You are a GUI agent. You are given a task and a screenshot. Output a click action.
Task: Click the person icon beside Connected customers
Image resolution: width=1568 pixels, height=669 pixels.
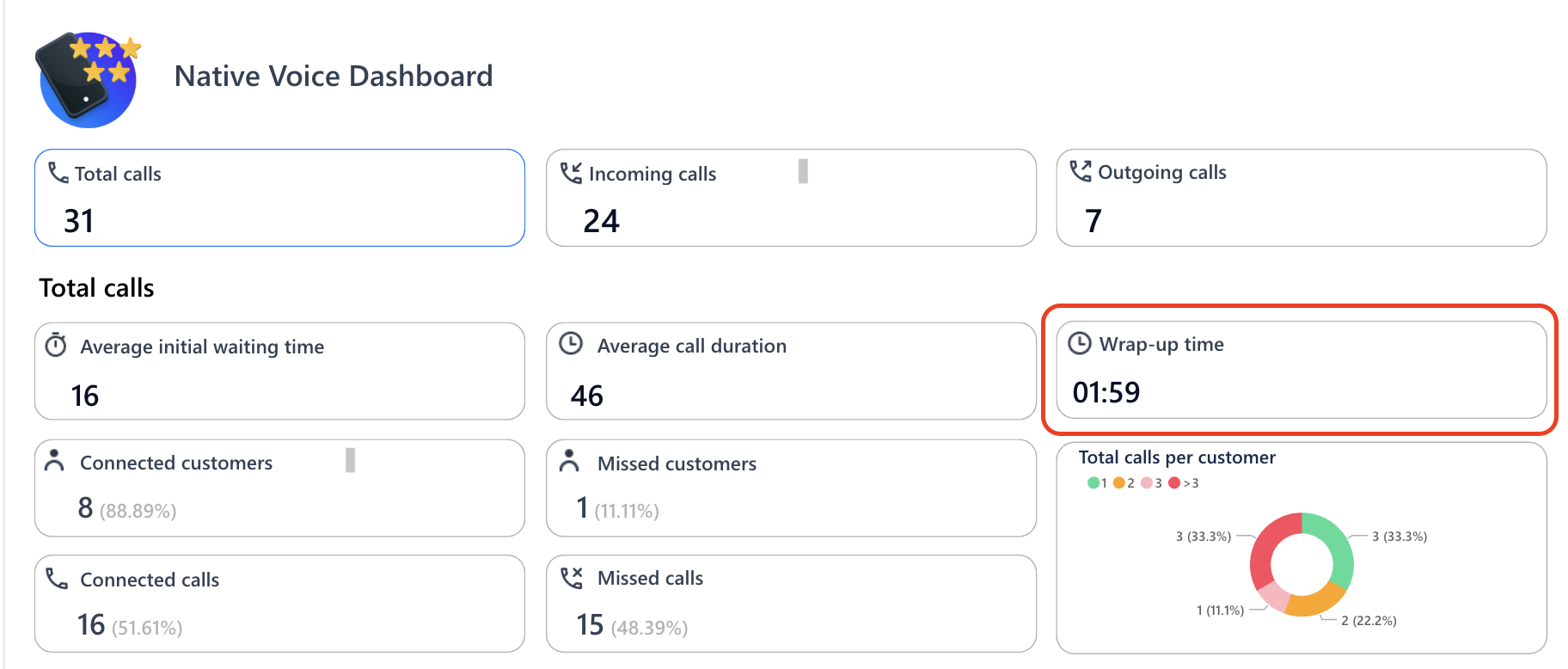[54, 461]
